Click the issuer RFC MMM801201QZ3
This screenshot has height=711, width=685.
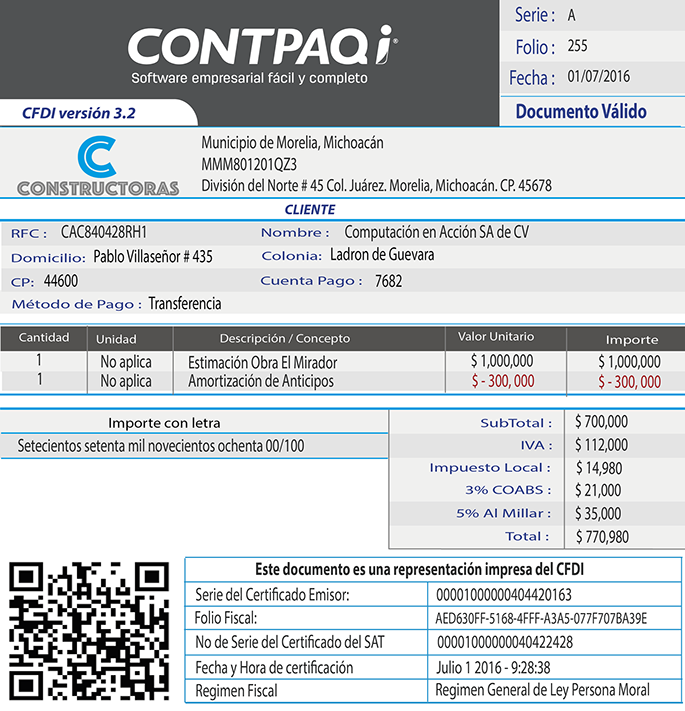pos(249,164)
